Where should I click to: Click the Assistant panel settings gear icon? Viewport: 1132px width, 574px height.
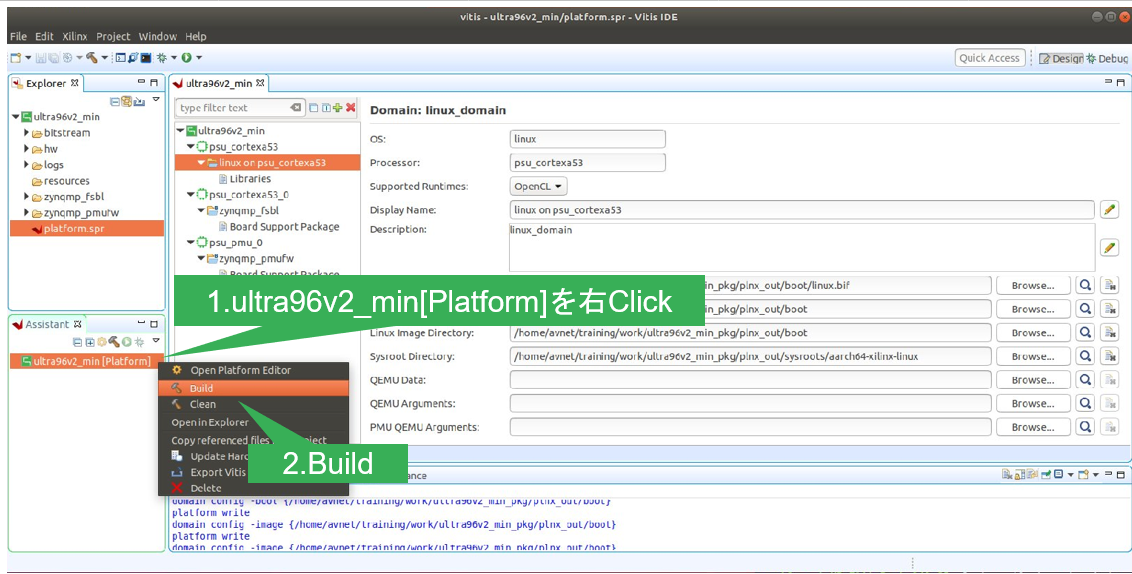(x=102, y=342)
